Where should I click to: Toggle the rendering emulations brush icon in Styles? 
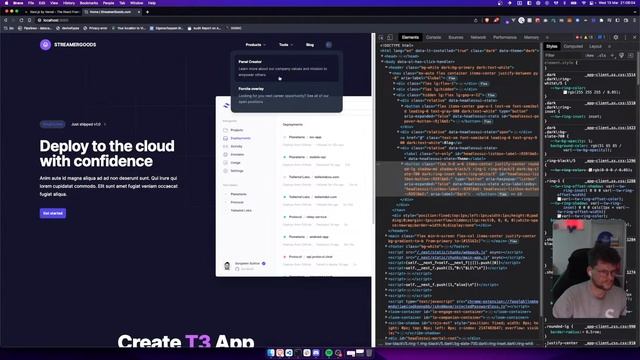[621, 55]
